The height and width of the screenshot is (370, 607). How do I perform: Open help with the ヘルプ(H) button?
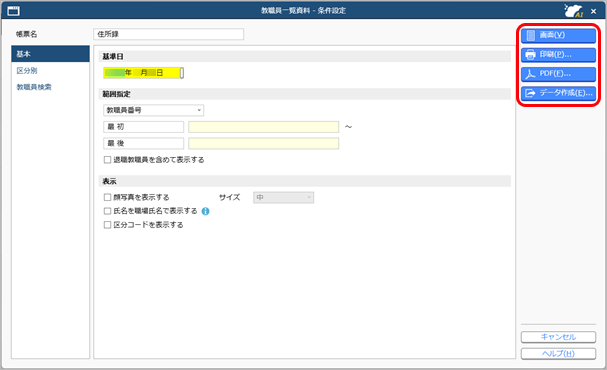point(558,354)
